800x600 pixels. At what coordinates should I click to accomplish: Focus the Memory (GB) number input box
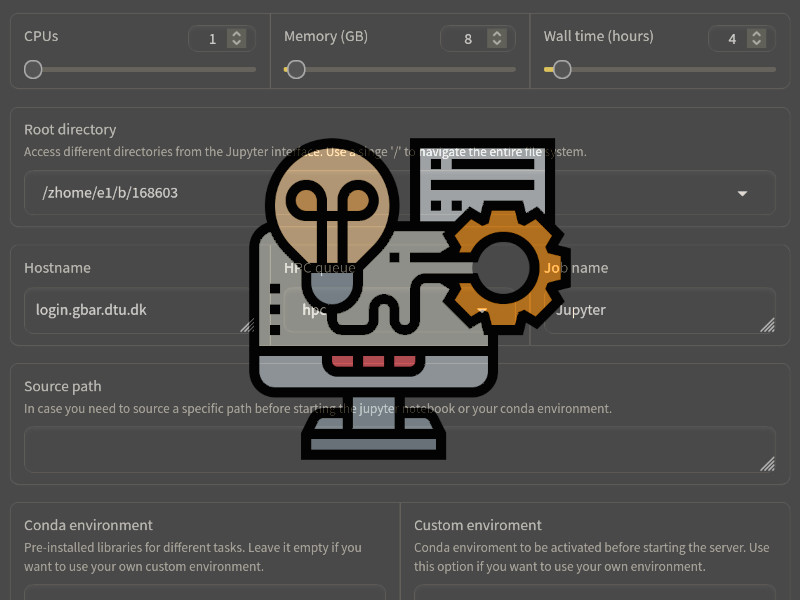tap(465, 39)
